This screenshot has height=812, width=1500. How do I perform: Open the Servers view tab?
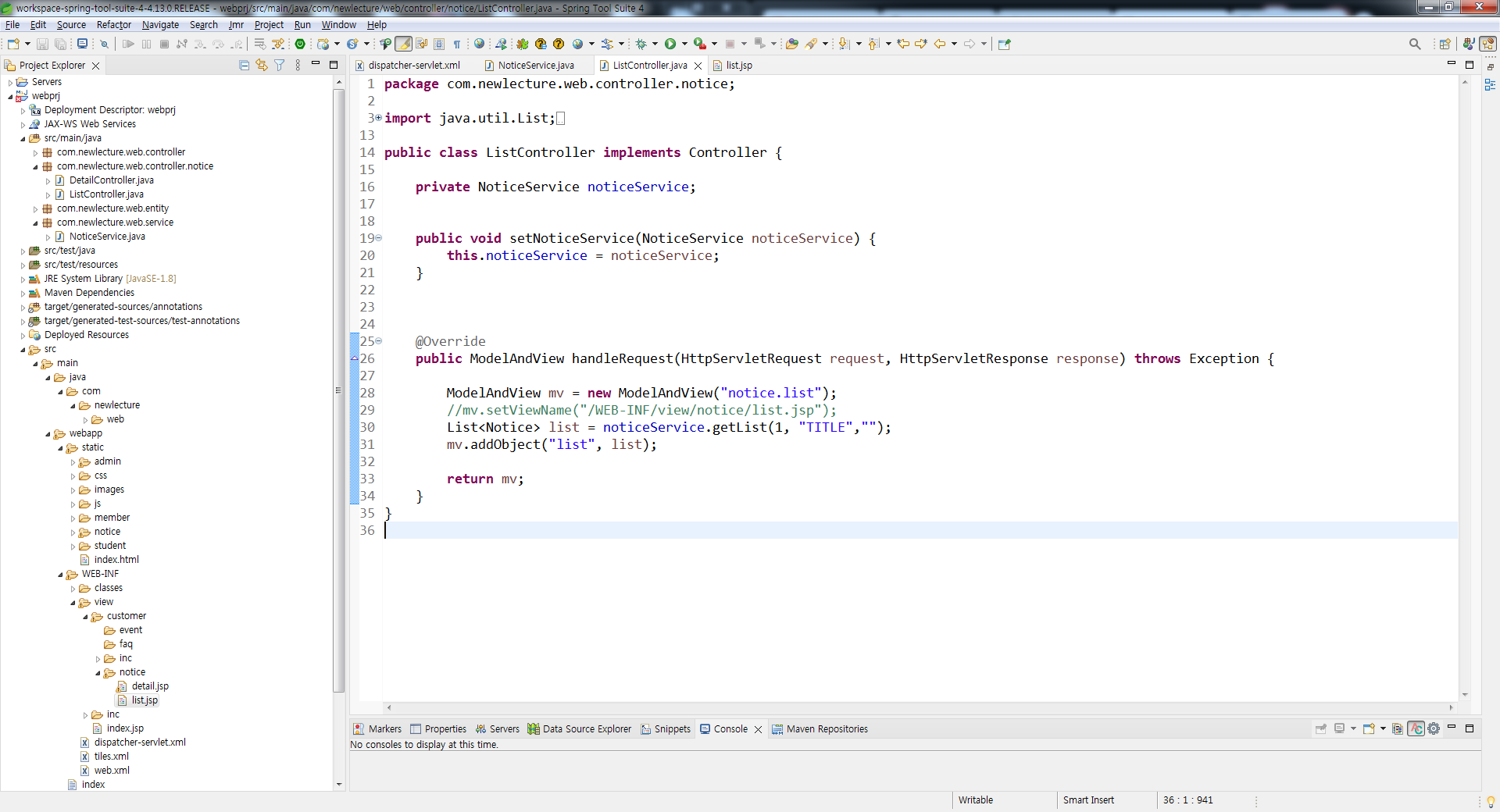coord(497,729)
